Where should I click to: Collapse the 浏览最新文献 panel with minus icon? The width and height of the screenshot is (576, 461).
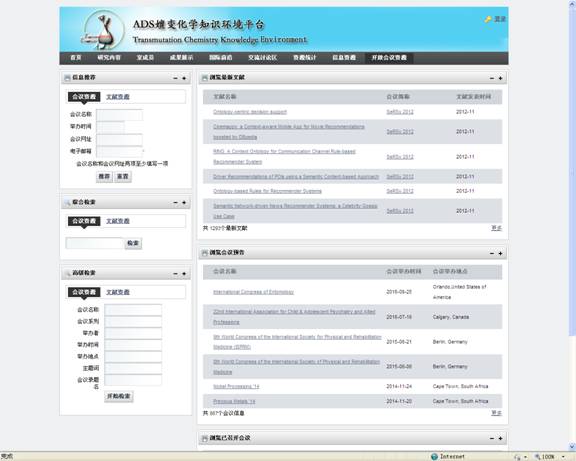point(492,78)
